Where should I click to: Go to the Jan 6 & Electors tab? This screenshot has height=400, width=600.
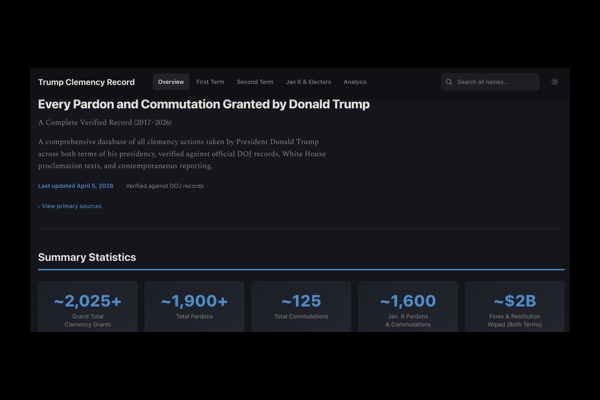308,82
